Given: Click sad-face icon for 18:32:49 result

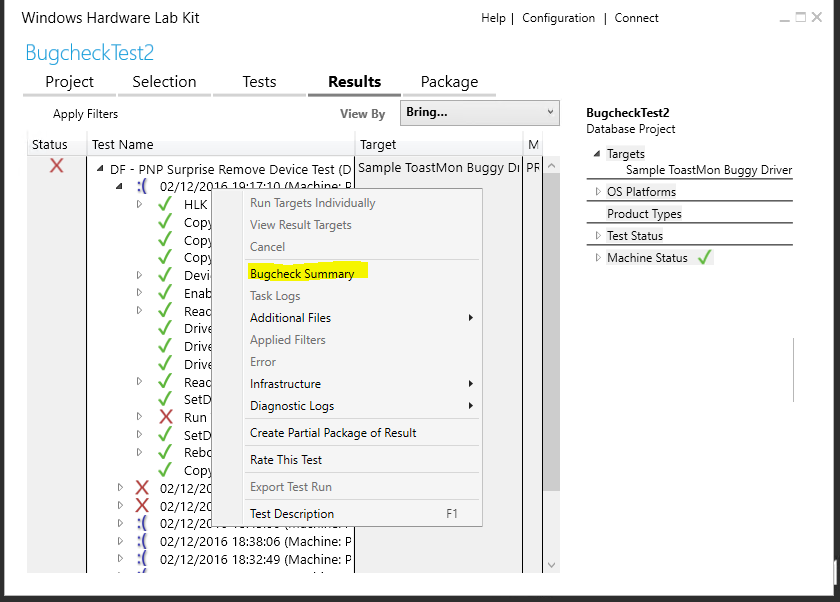Looking at the screenshot, I should click(x=142, y=559).
